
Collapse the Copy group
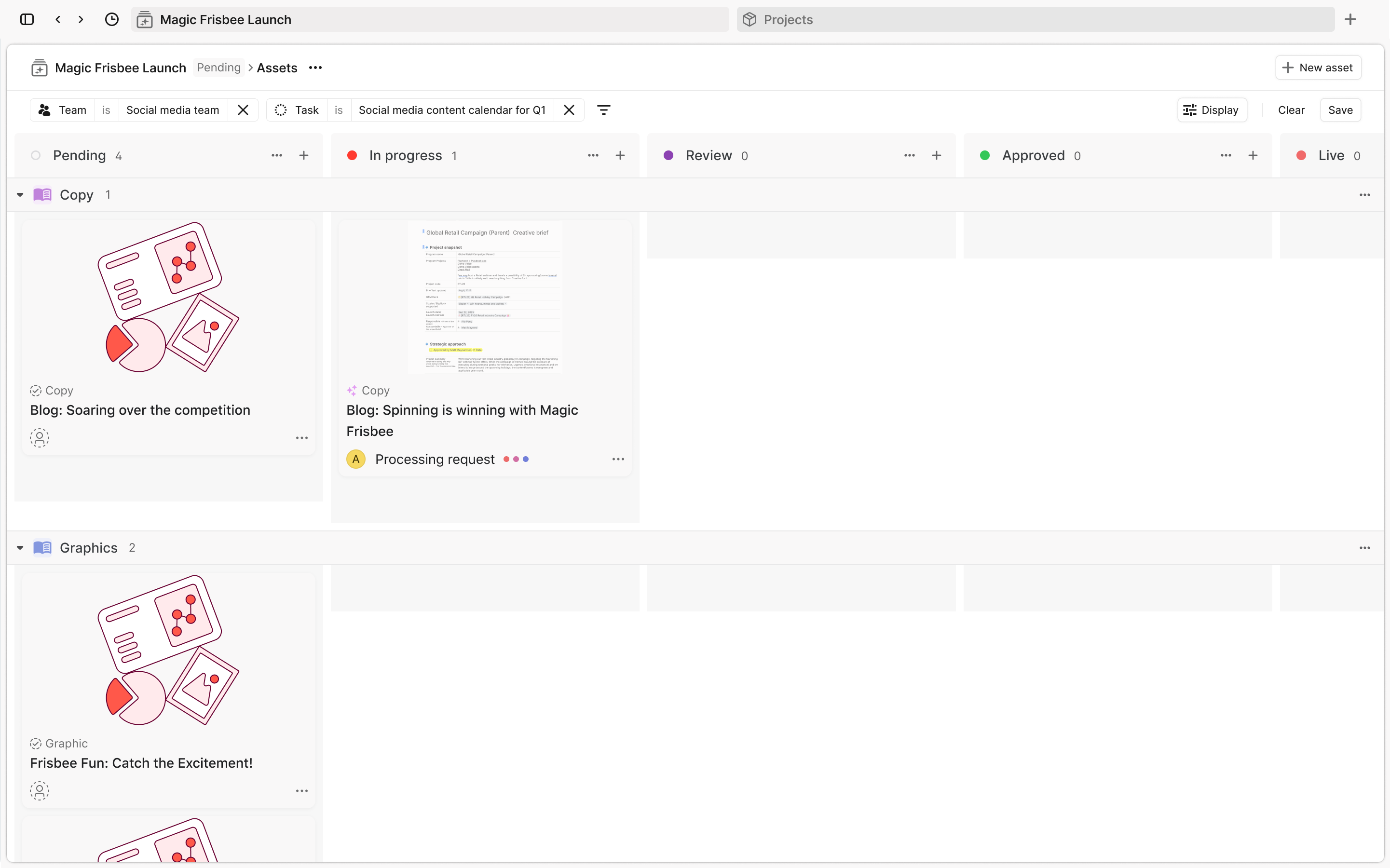[x=20, y=195]
